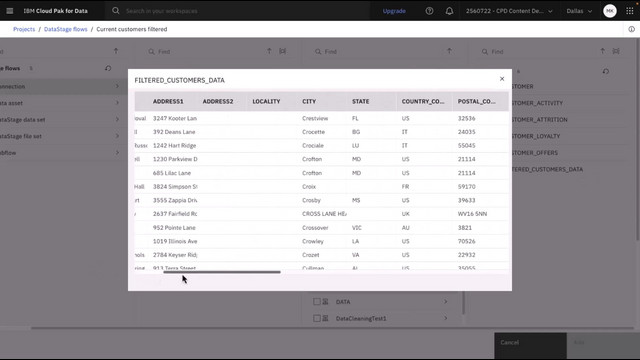Screen dimensions: 640x360
Task: Click the city cell "Crozet"
Action: pos(311,255)
